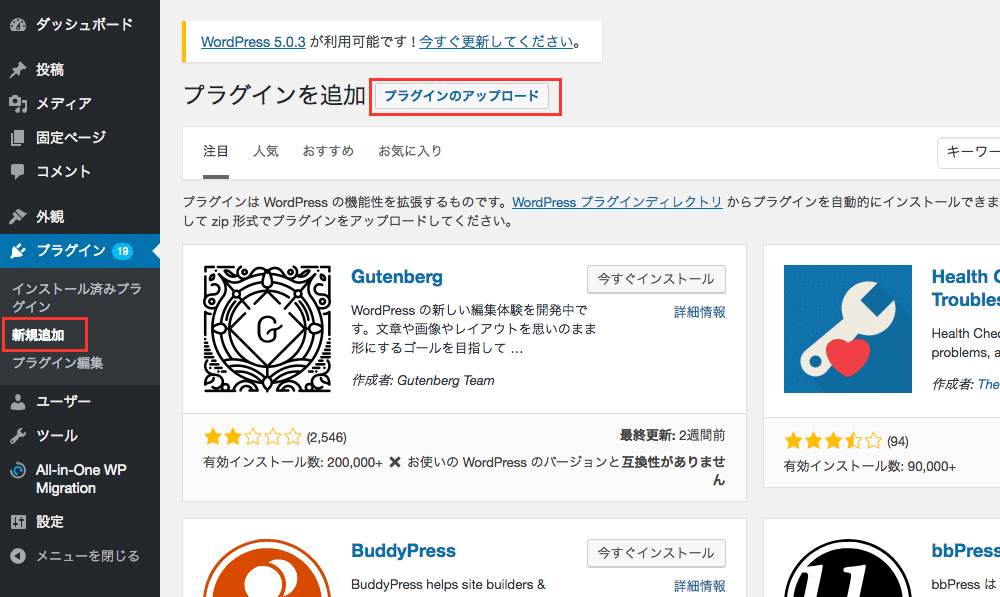The image size is (1000, 597).
Task: Install Gutenberg with 今すぐインストール button
Action: pyautogui.click(x=656, y=279)
